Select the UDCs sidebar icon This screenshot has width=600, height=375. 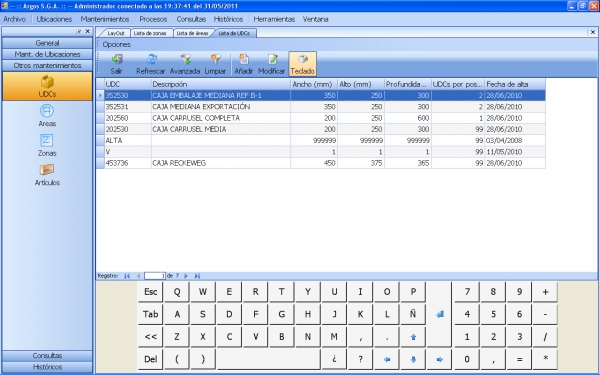(47, 86)
